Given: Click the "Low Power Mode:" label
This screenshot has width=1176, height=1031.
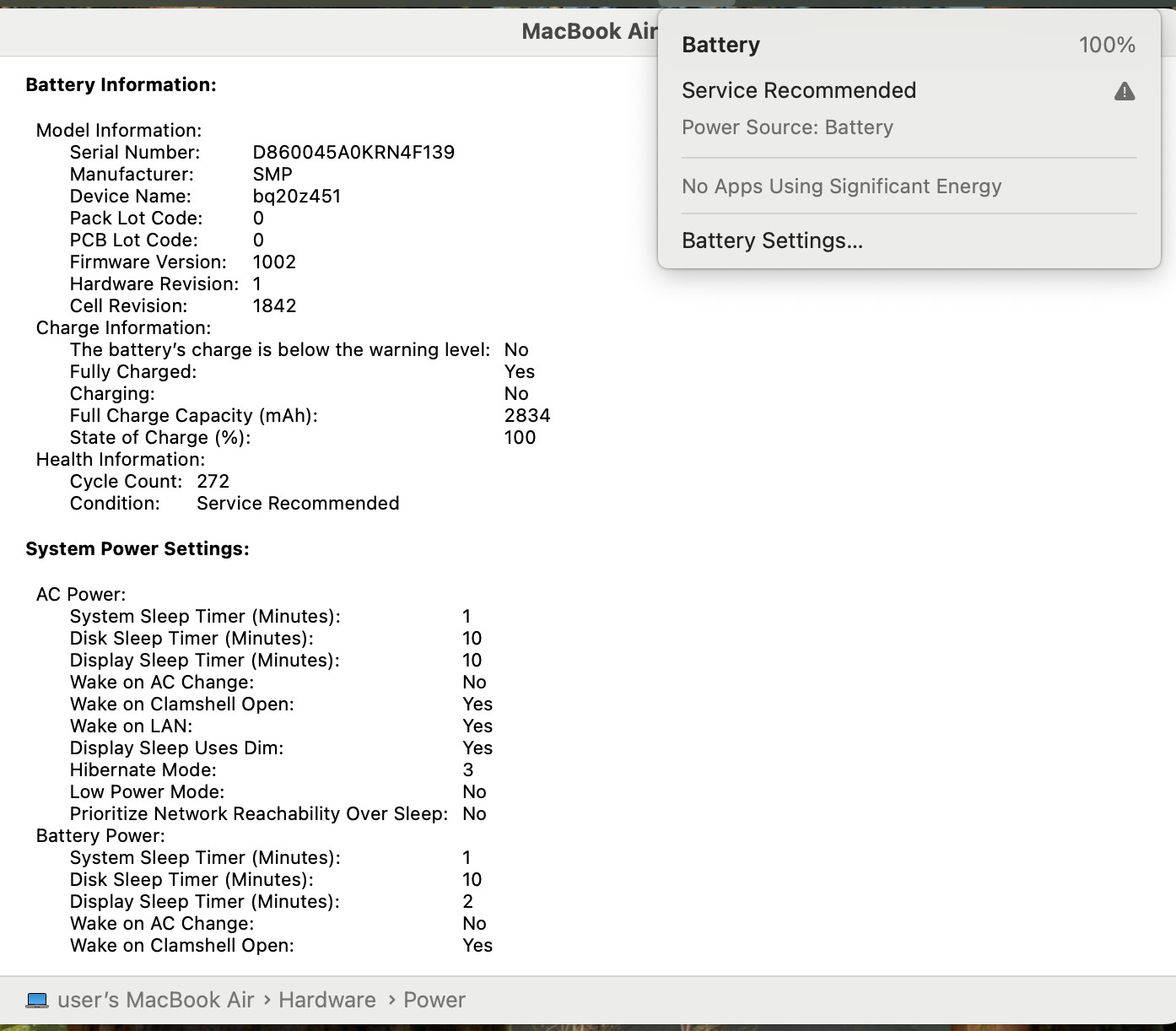Looking at the screenshot, I should click(x=147, y=792).
